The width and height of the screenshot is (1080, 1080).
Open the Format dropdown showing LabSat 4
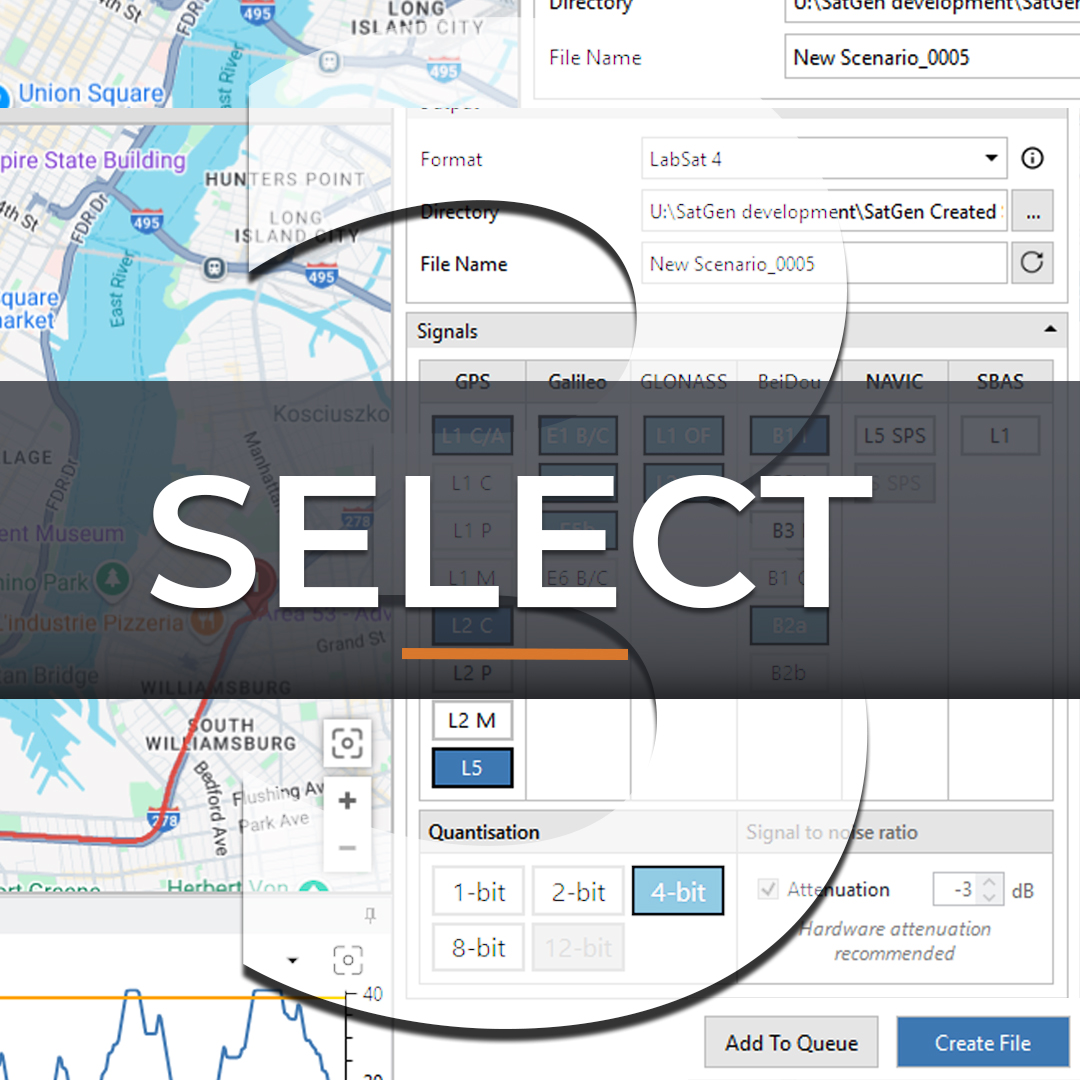pos(823,158)
